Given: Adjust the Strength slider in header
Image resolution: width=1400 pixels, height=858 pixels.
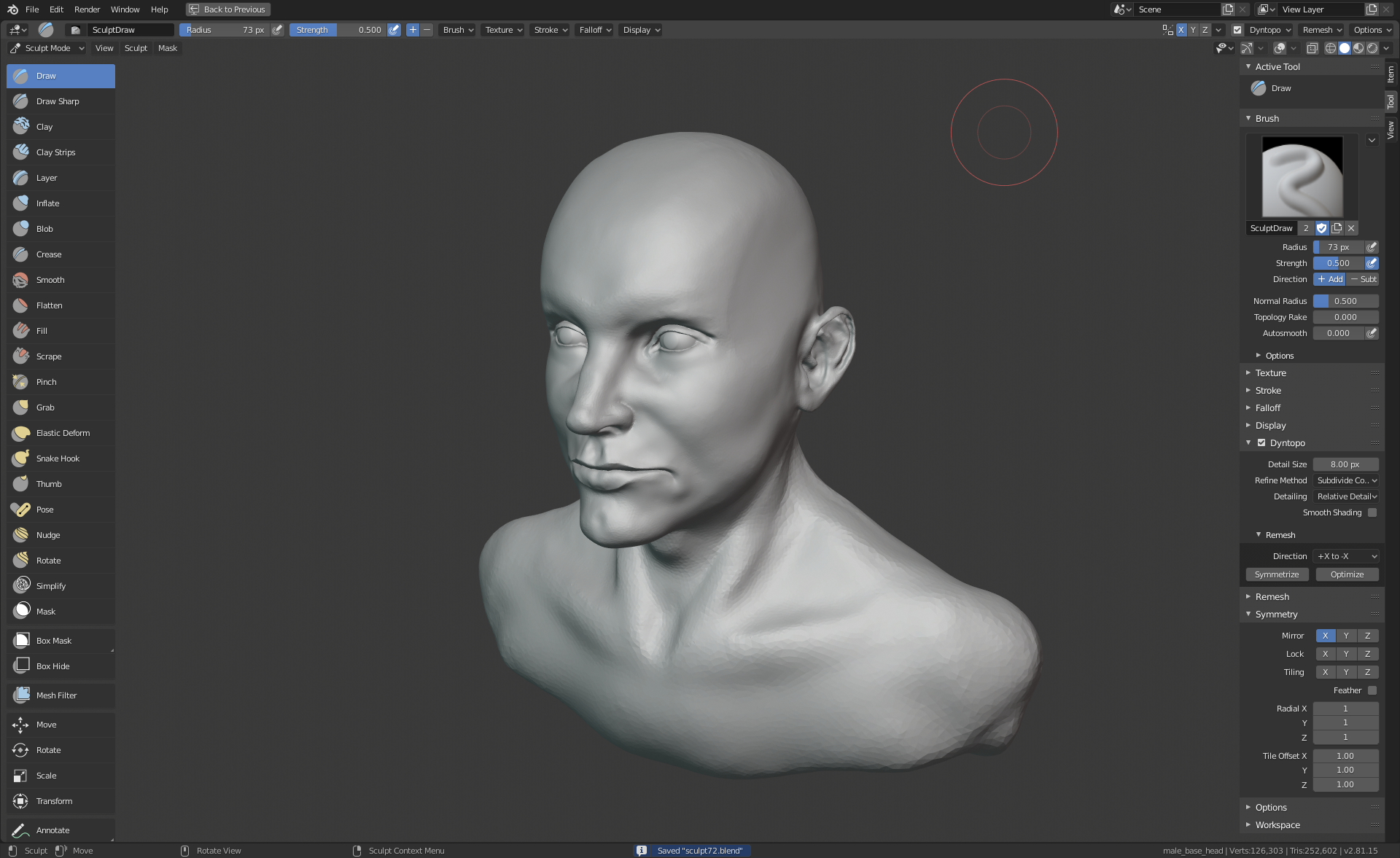Looking at the screenshot, I should (x=338, y=30).
